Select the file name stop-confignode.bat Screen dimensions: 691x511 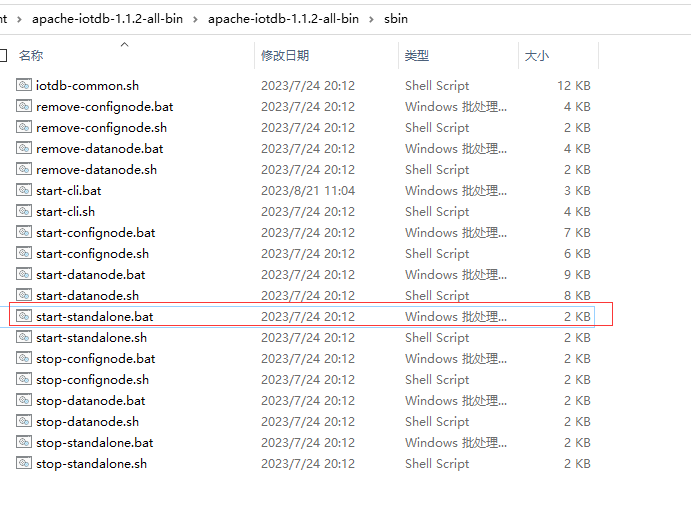coord(96,359)
